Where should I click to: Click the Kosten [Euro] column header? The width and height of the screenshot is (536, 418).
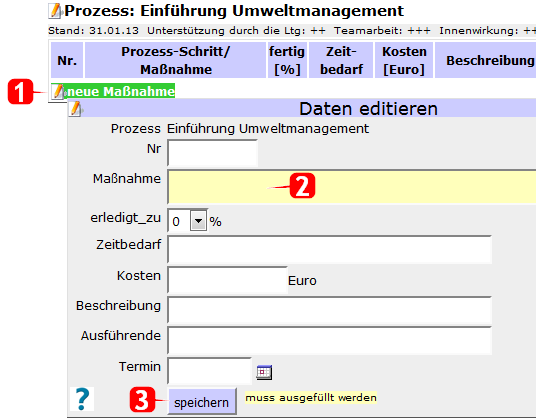(x=404, y=60)
